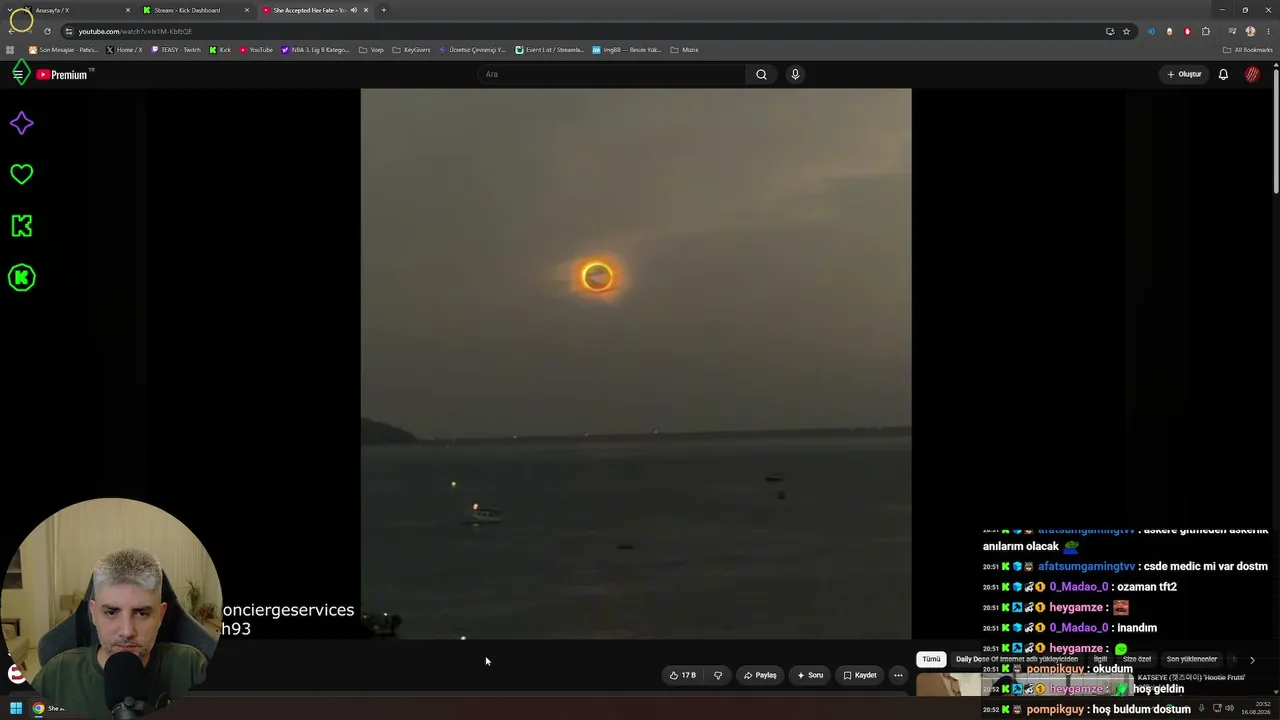Open the Chrome profile avatar
Image resolution: width=1280 pixels, height=720 pixels.
pos(1250,31)
